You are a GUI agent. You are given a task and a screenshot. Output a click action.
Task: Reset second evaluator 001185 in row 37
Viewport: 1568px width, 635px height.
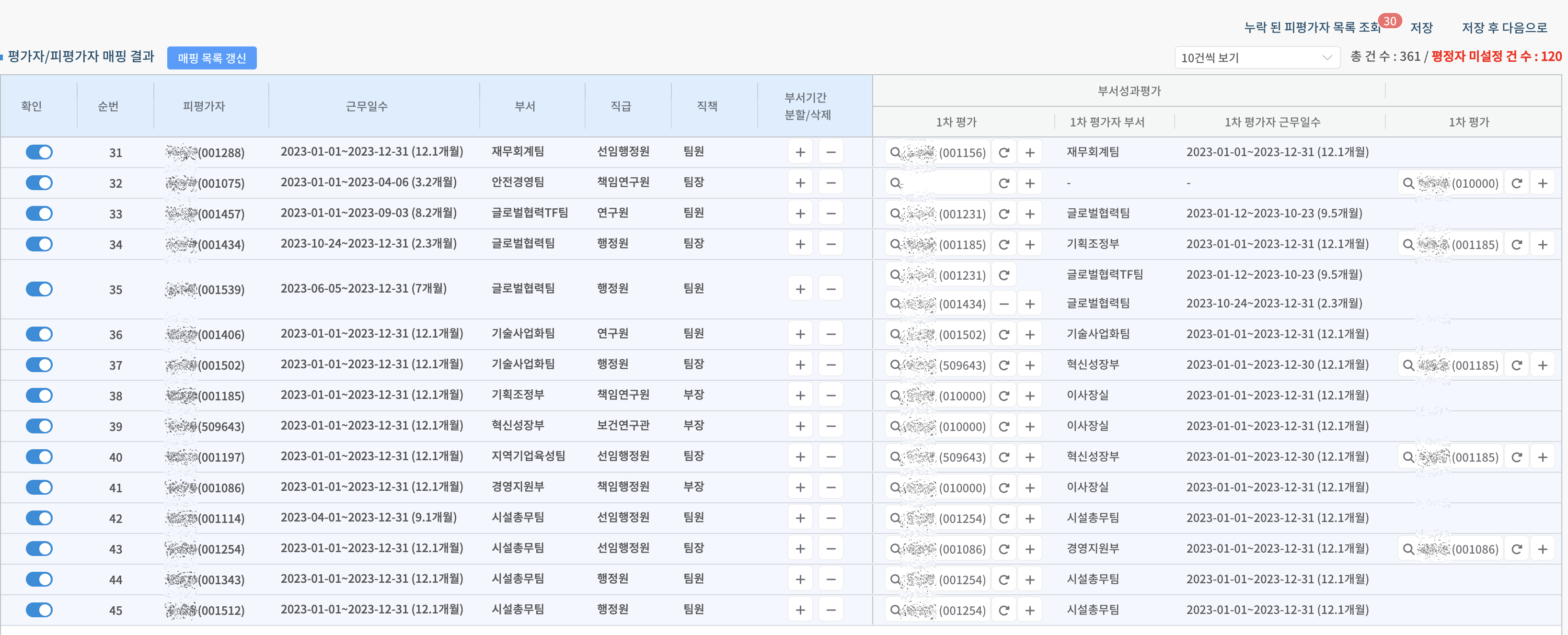[1516, 365]
